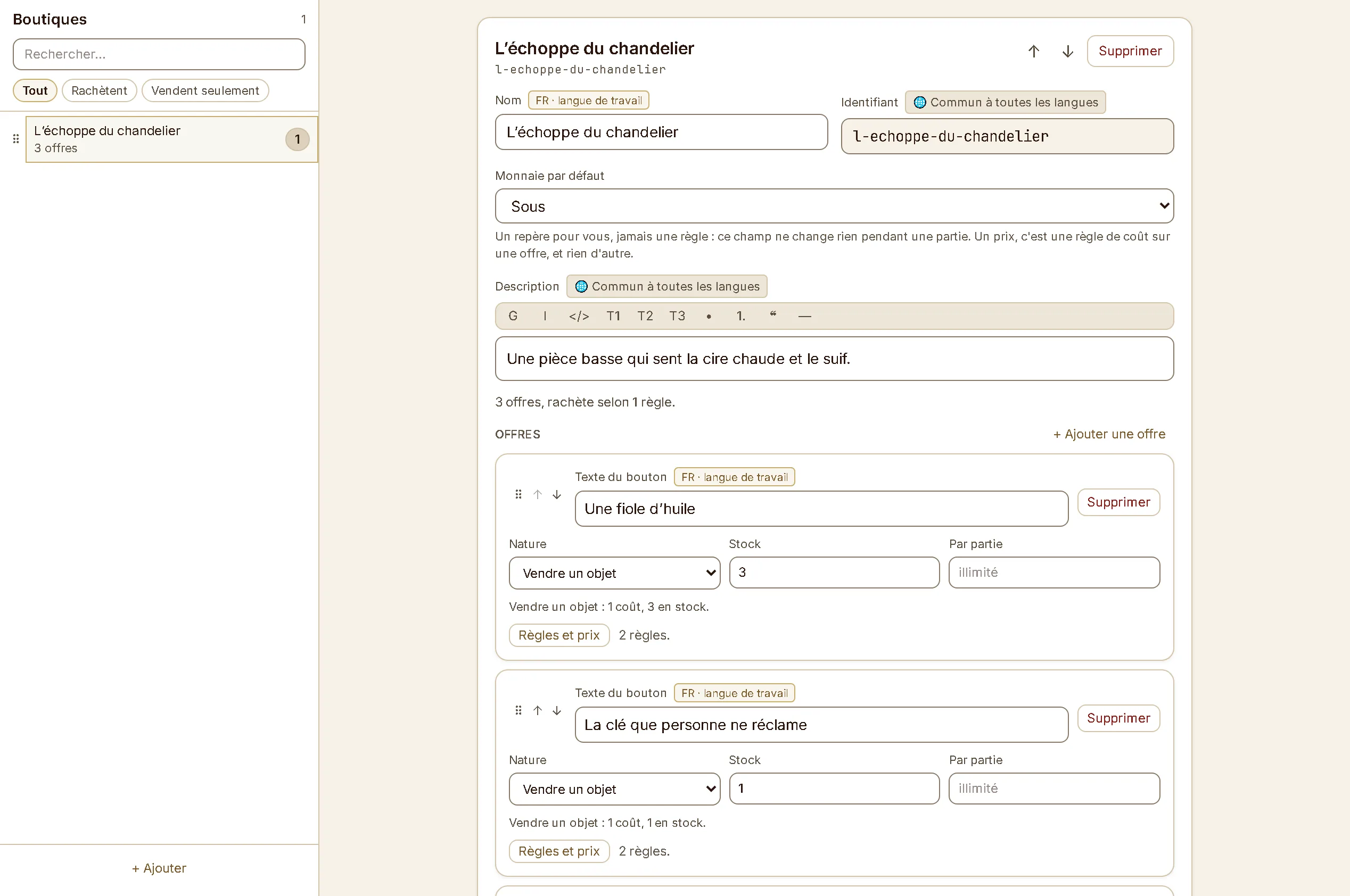
Task: Move L'échoppe du chandelier boutique up
Action: coord(1033,52)
